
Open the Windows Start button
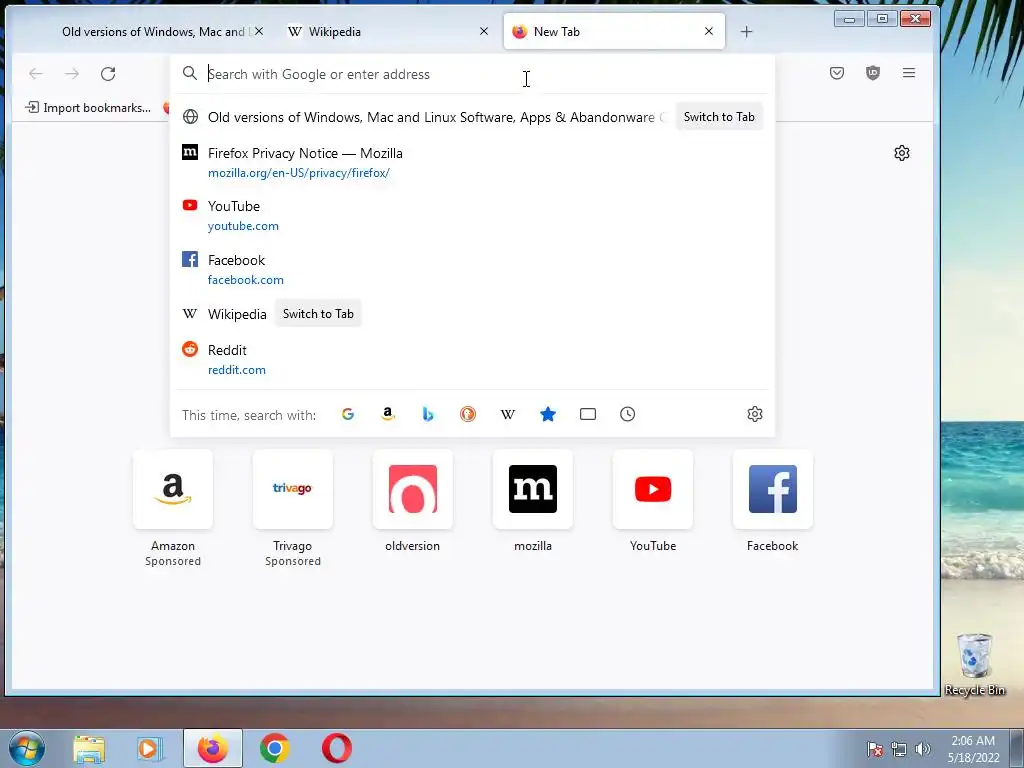[27, 748]
